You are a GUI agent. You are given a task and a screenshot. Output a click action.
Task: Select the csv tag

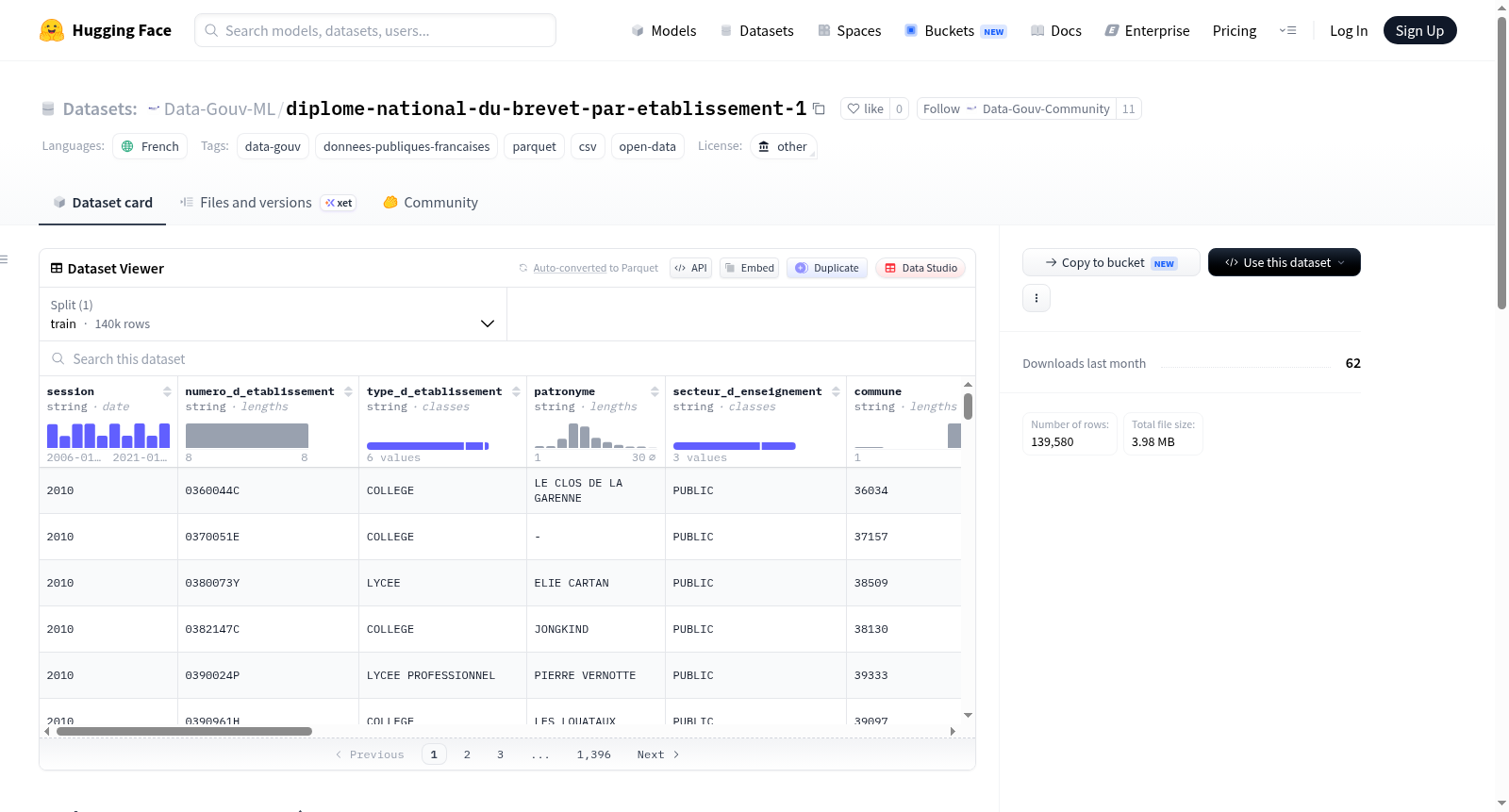(588, 146)
